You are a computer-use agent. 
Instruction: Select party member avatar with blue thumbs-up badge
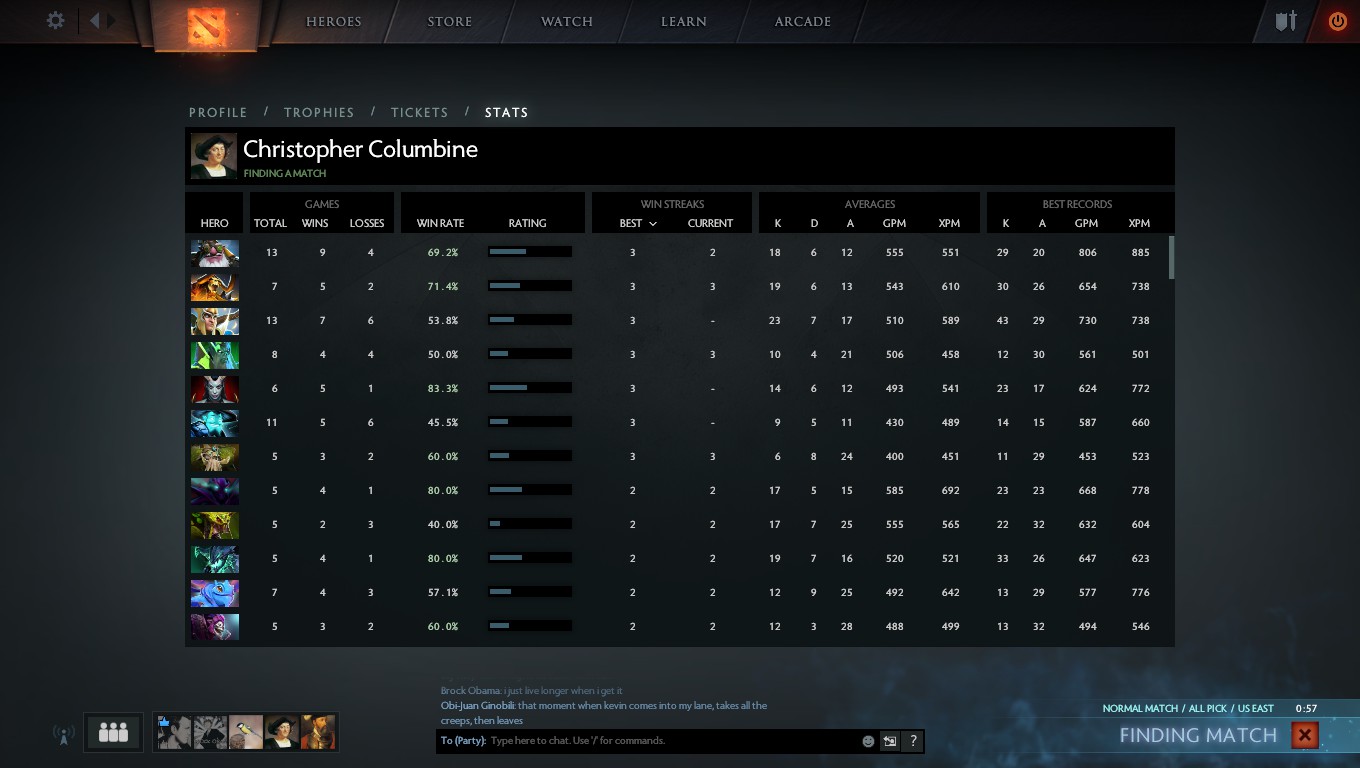(x=174, y=733)
